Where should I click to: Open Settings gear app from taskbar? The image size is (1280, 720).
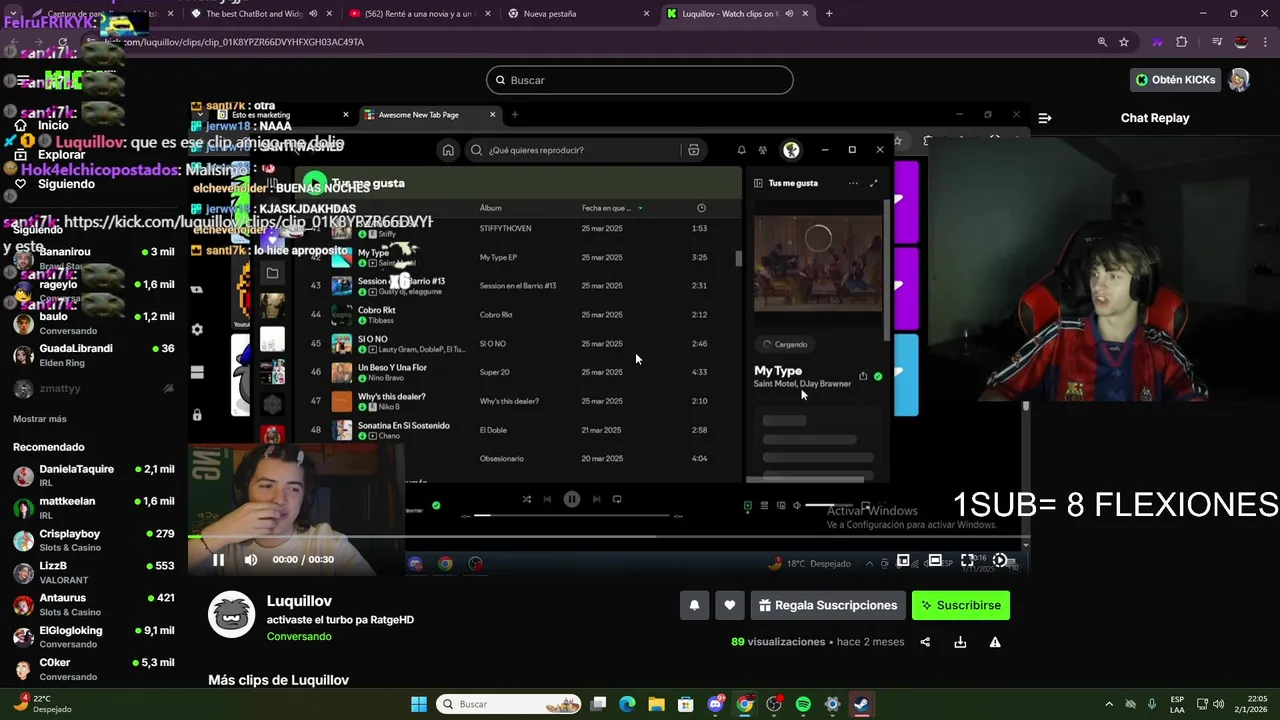(x=832, y=704)
